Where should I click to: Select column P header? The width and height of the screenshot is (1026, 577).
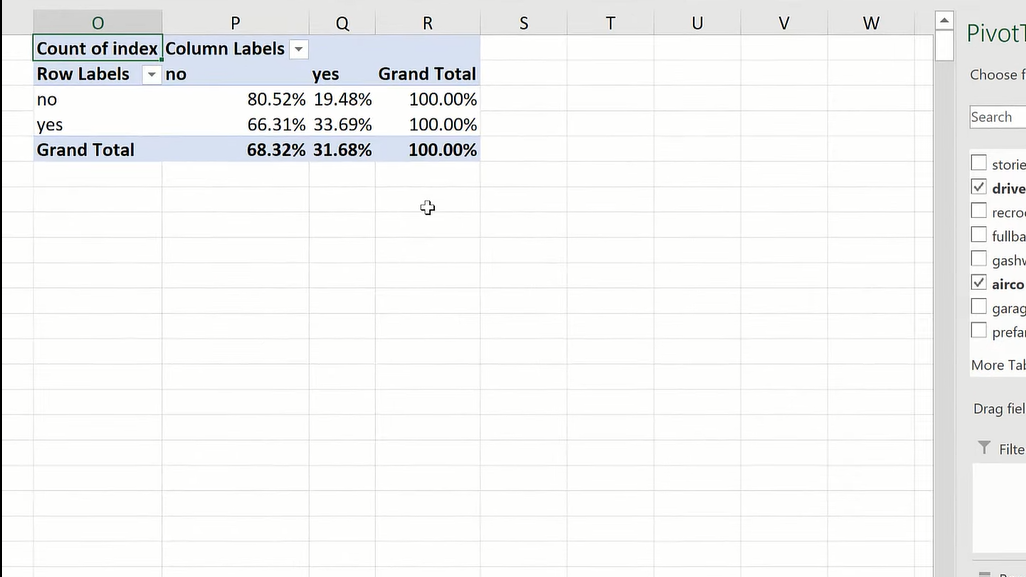click(x=236, y=23)
